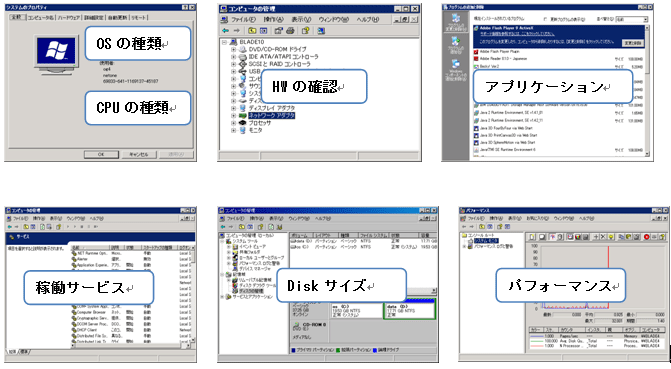
Task: Click the X Delete counter icon in Performance toolbar
Action: coord(603,237)
